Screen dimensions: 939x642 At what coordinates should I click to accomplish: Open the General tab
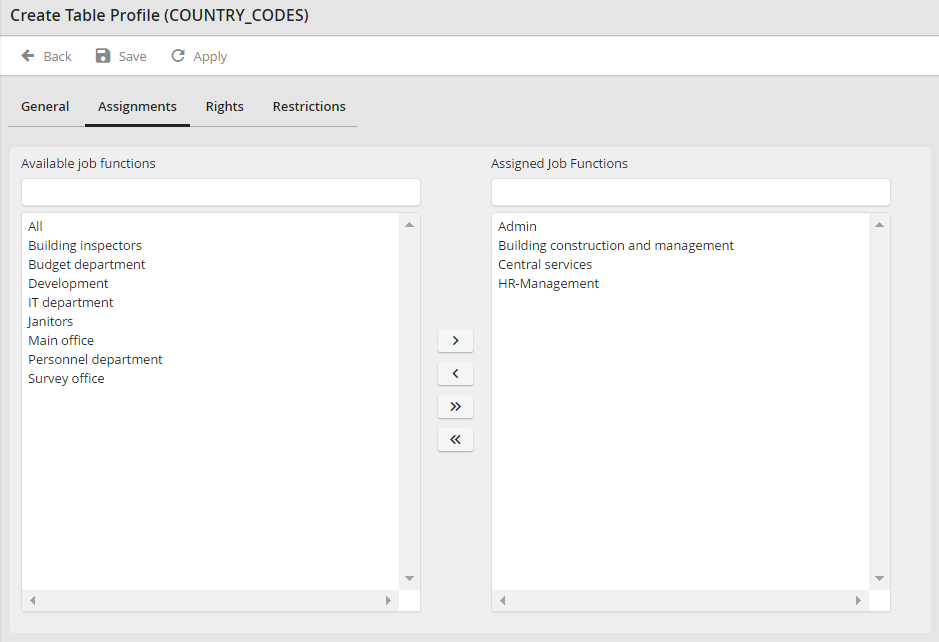[45, 107]
